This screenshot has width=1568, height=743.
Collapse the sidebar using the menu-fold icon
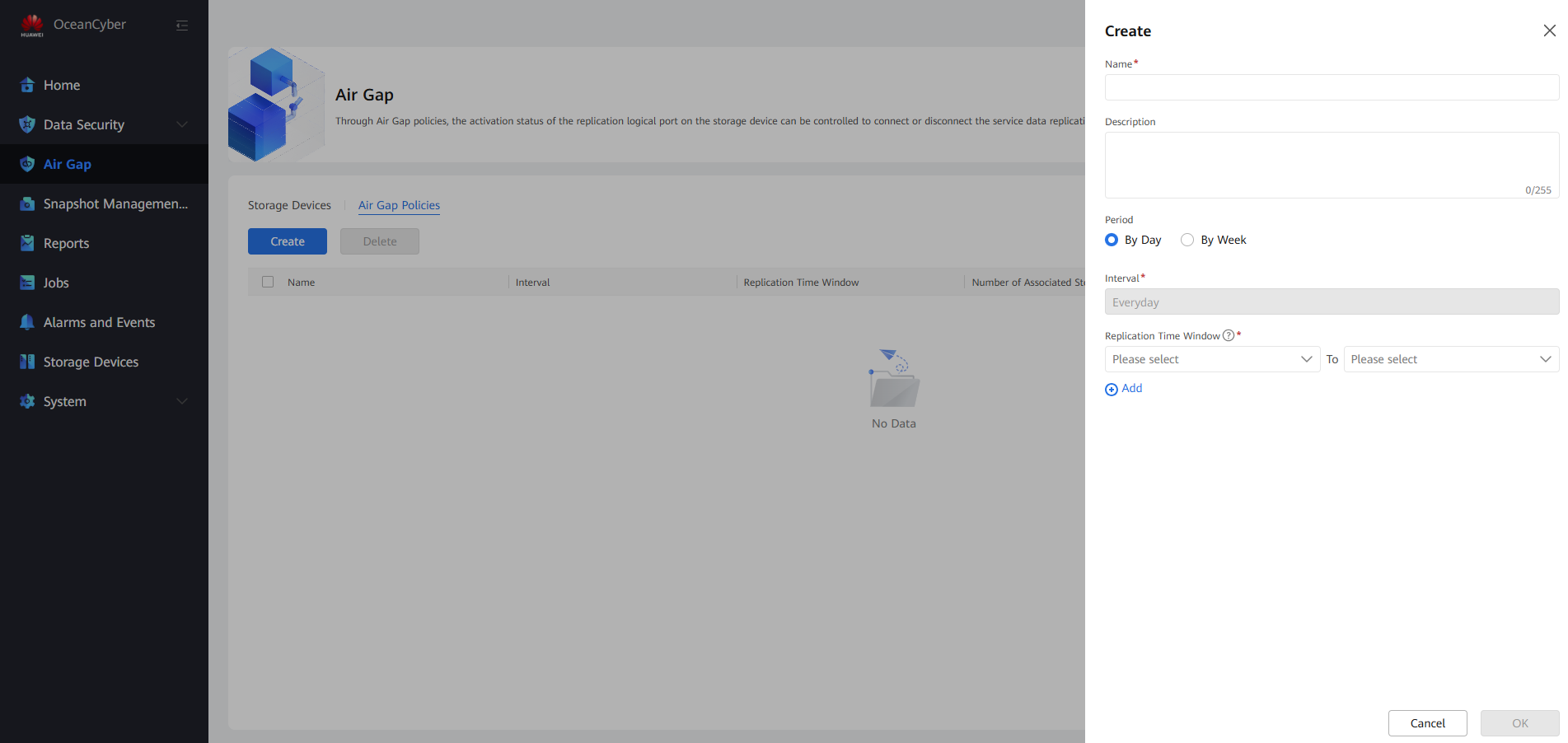[182, 26]
